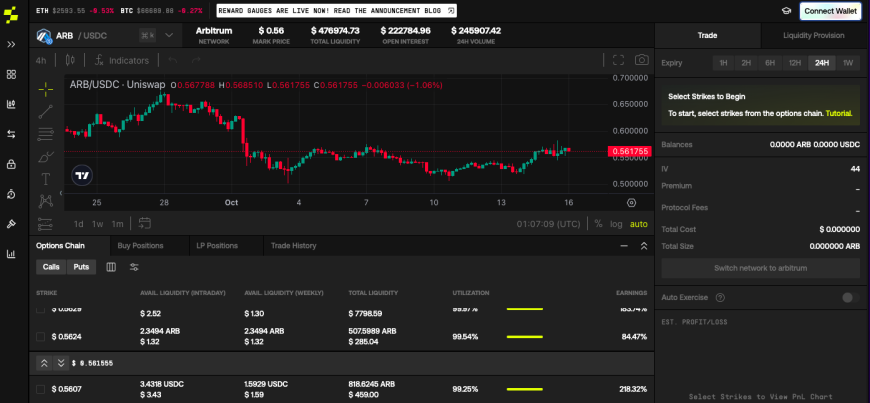Open the 4h chart interval dropdown

tap(41, 61)
